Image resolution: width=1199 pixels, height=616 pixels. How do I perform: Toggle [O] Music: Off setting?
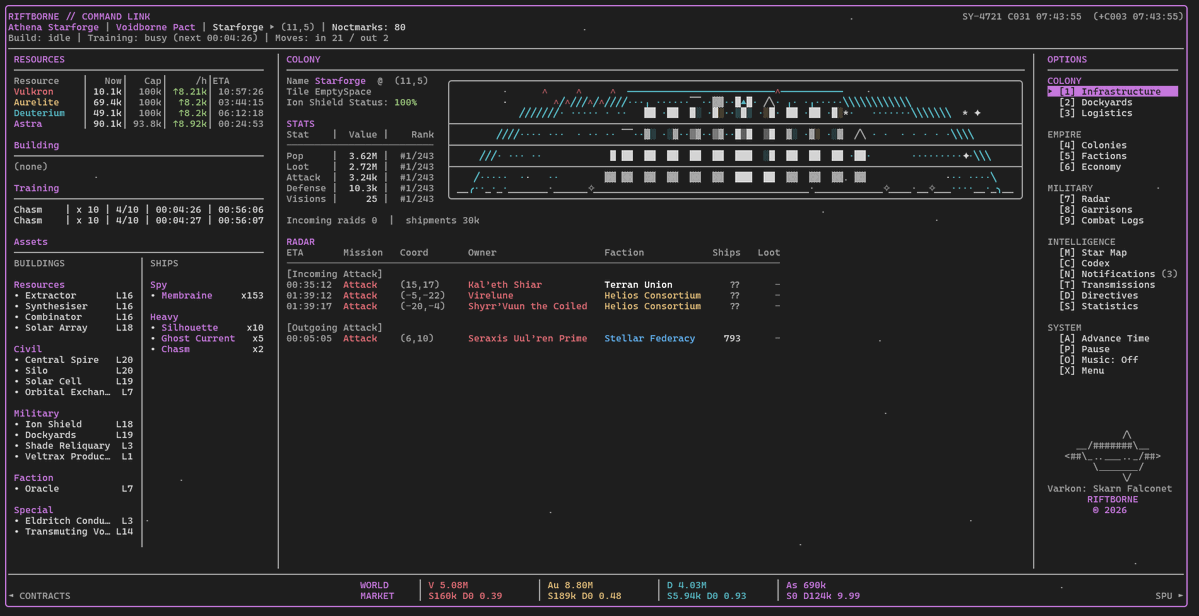(1099, 359)
